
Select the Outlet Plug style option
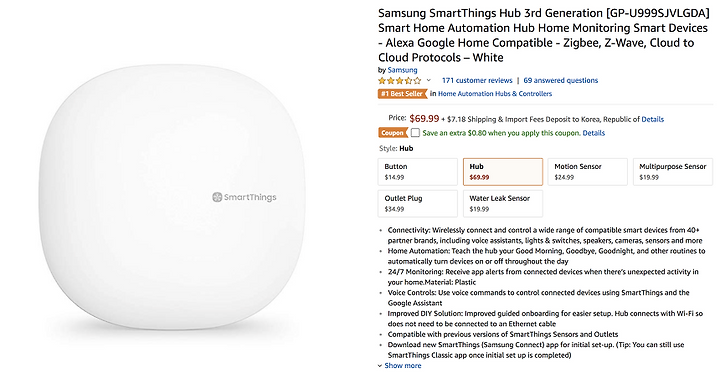418,203
